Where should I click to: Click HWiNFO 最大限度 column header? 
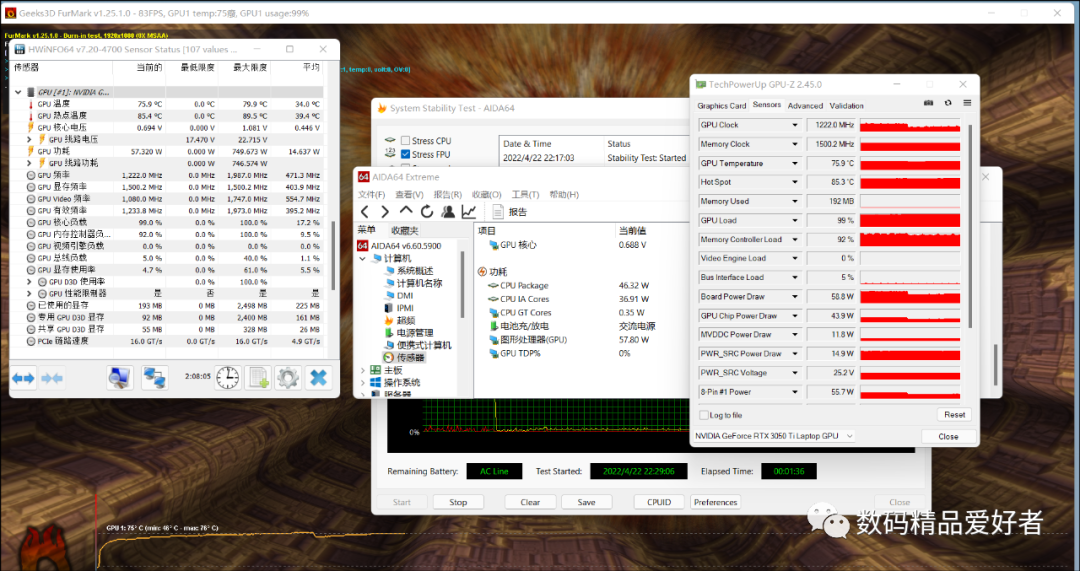tap(252, 68)
